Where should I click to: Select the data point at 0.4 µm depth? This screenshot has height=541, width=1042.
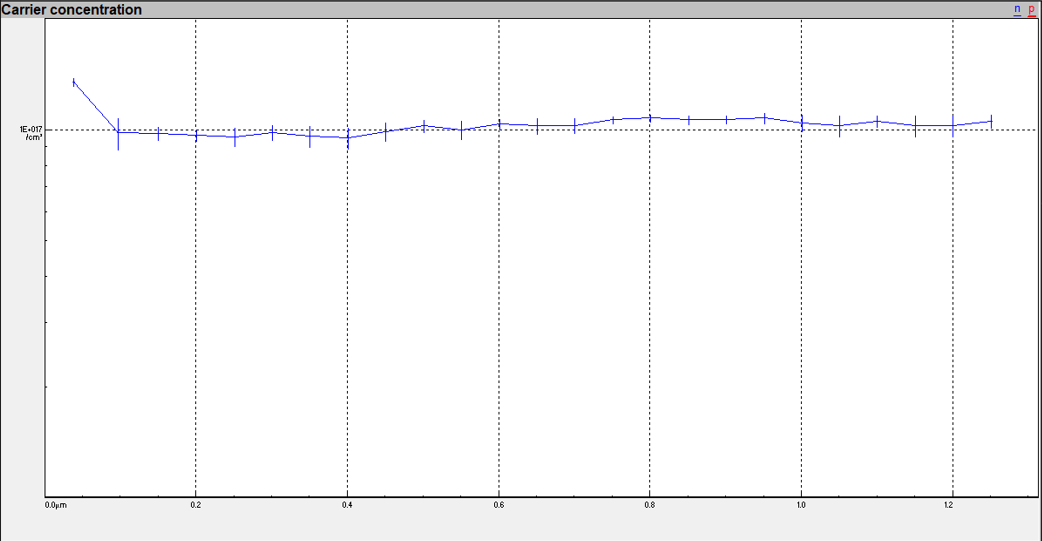coord(348,137)
